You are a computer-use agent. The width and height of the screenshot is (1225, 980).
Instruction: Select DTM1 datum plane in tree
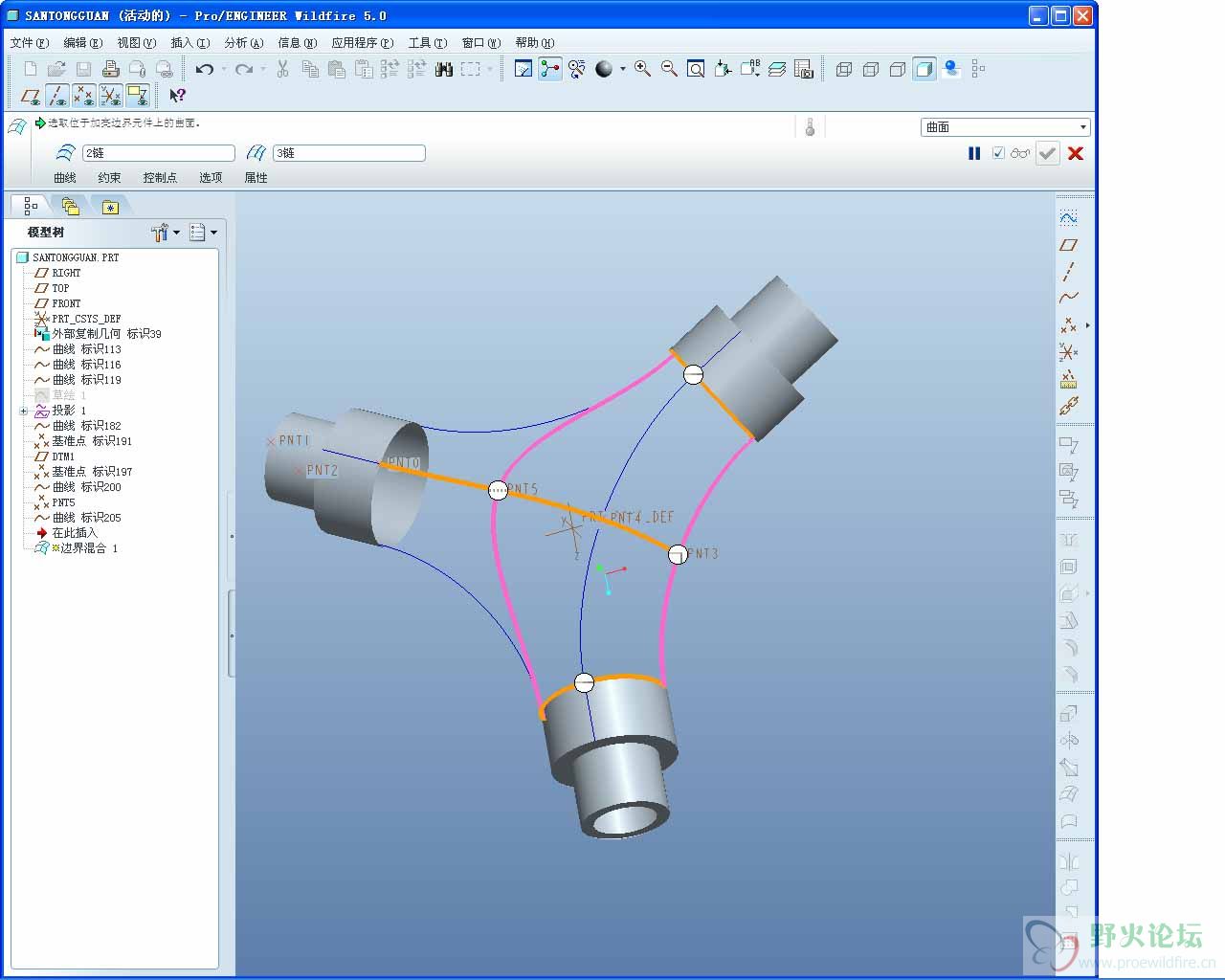click(55, 457)
